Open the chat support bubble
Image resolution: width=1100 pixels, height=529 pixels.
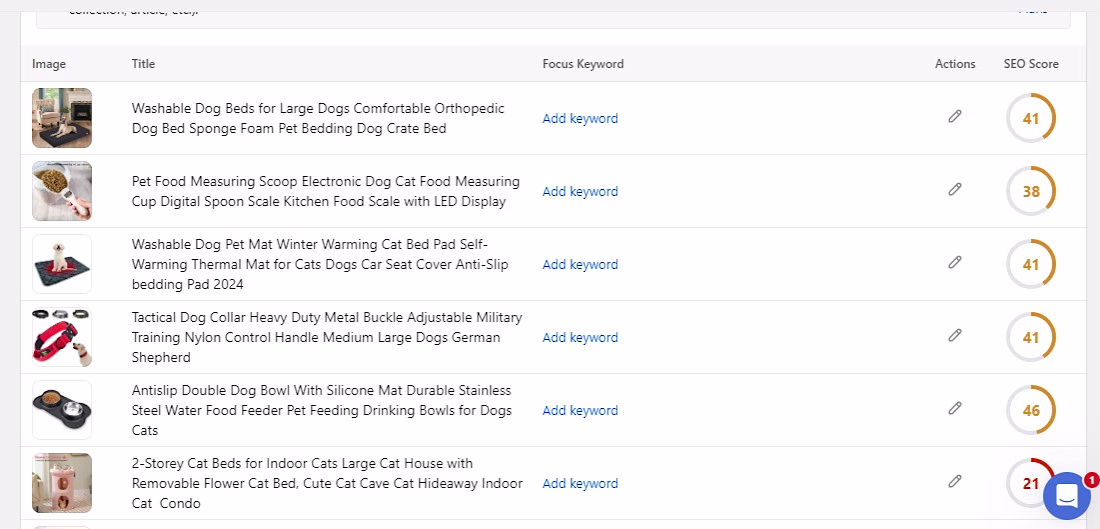[x=1066, y=496]
